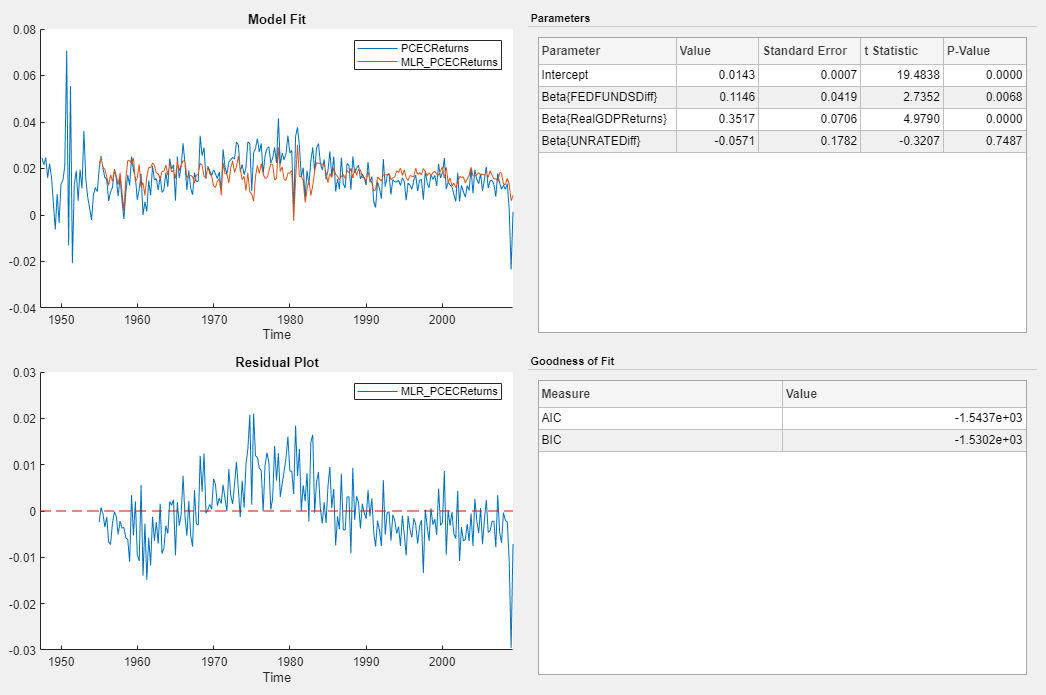
Task: Click the Measure column header
Action: 660,394
